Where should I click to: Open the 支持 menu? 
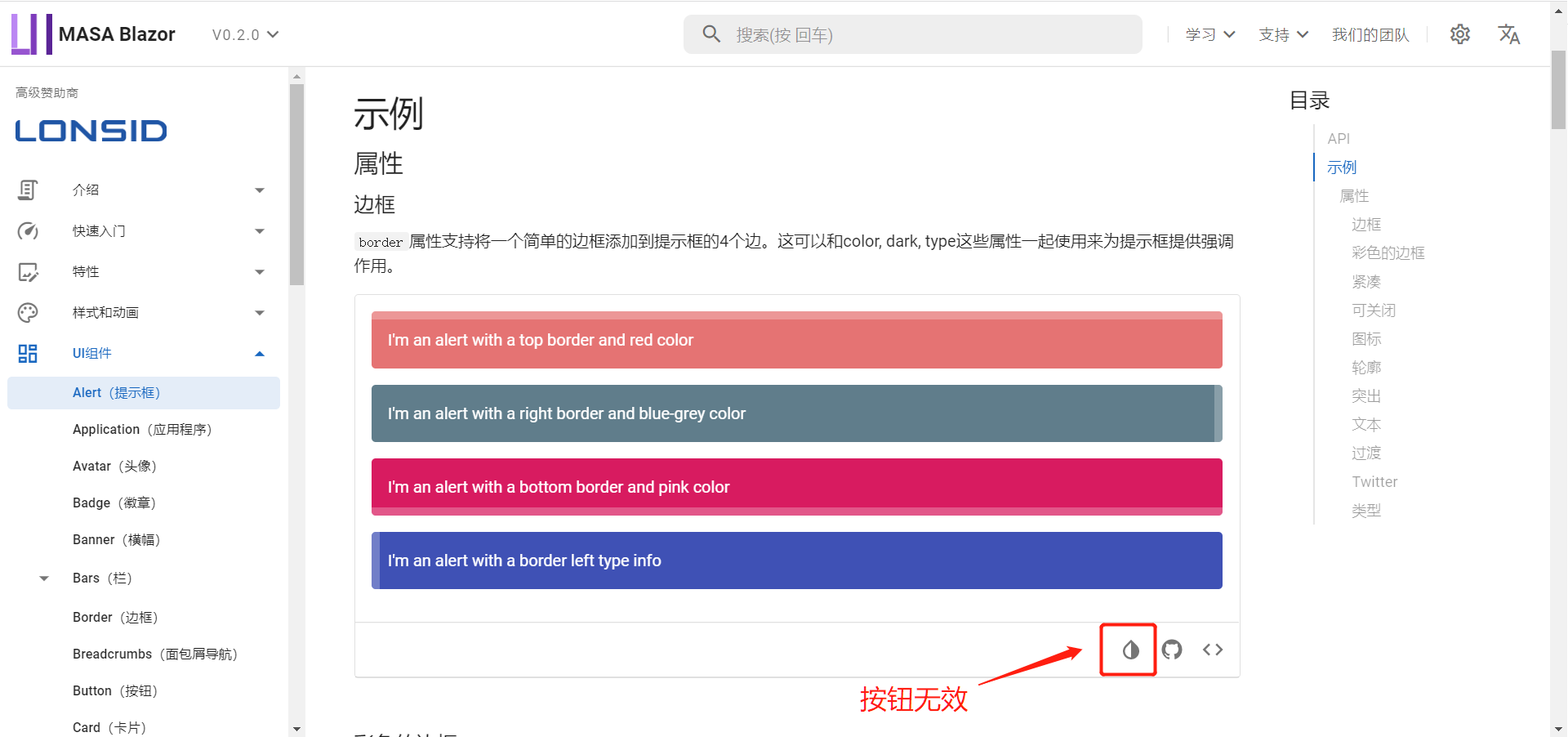click(x=1282, y=34)
